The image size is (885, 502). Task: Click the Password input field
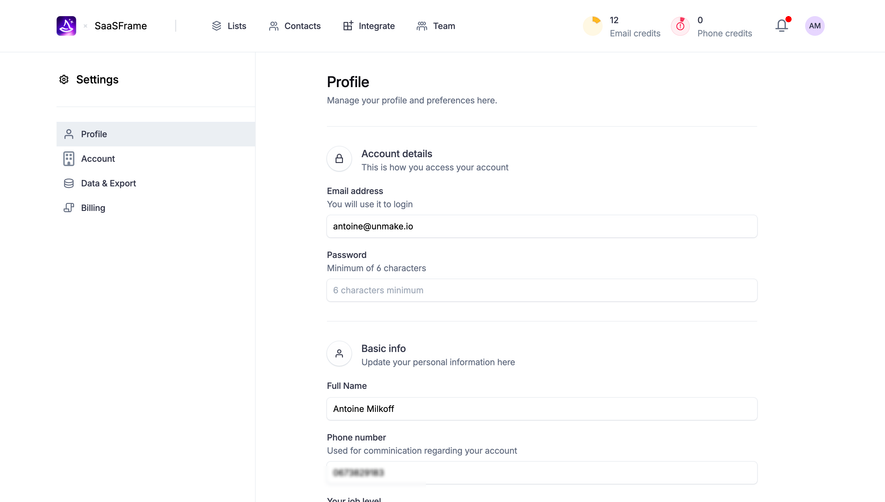pos(542,290)
